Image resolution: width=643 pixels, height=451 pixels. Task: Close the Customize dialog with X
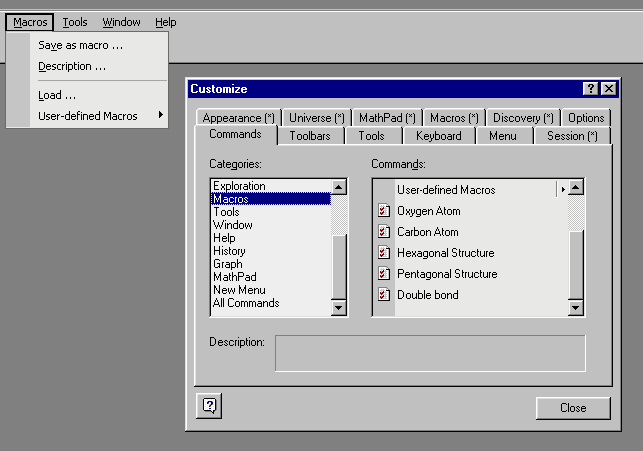(x=609, y=89)
